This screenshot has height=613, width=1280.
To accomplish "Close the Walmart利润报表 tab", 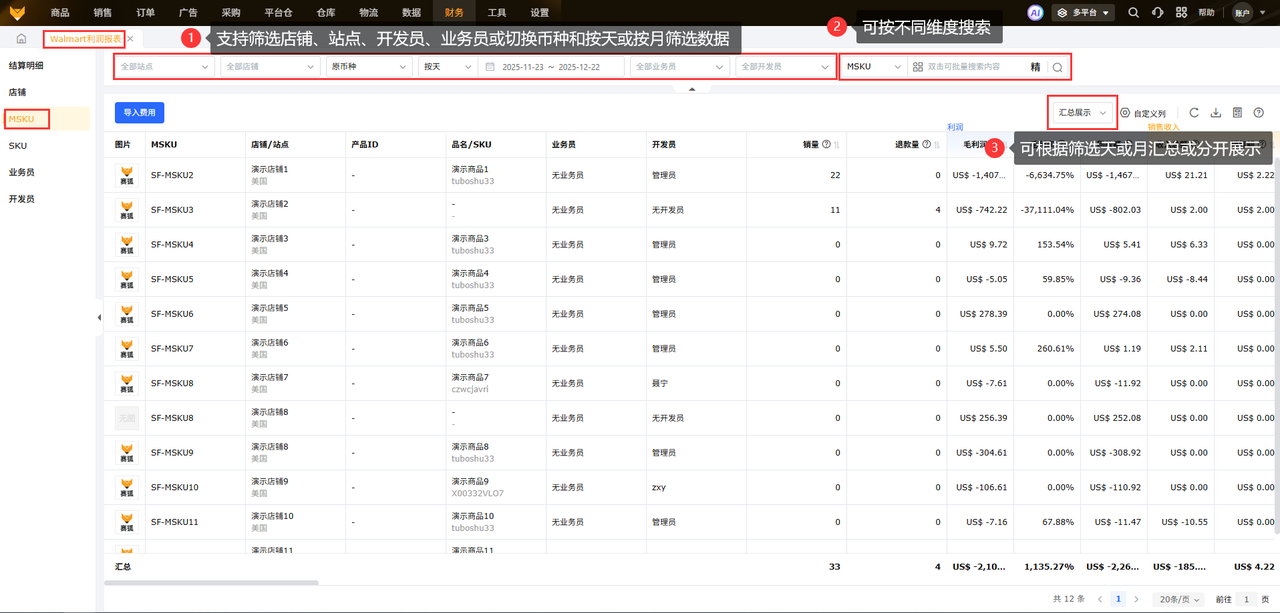I will (x=130, y=39).
